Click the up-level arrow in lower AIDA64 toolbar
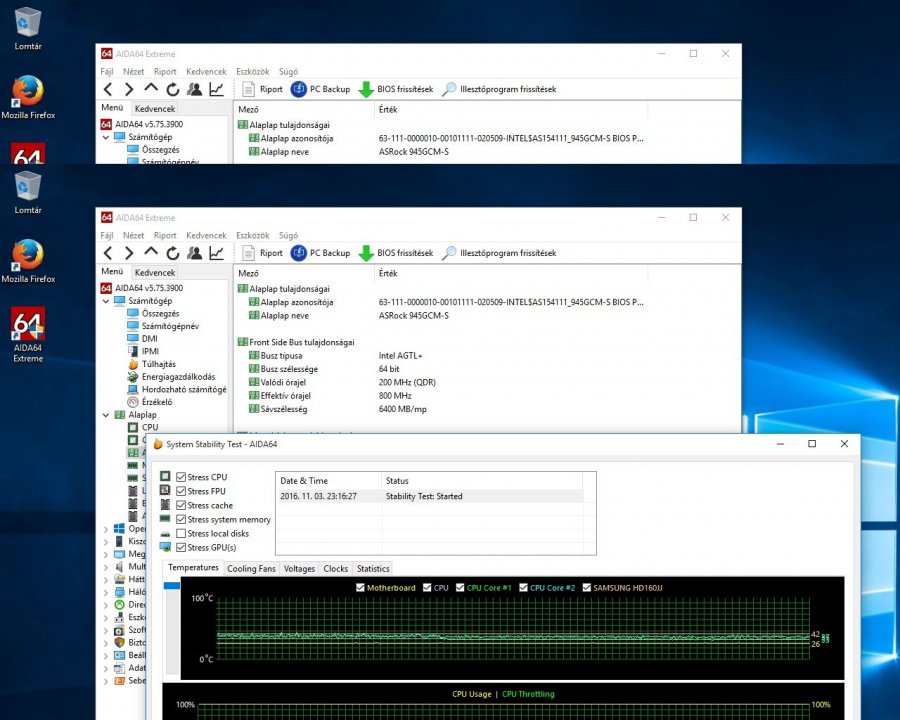 click(x=151, y=252)
